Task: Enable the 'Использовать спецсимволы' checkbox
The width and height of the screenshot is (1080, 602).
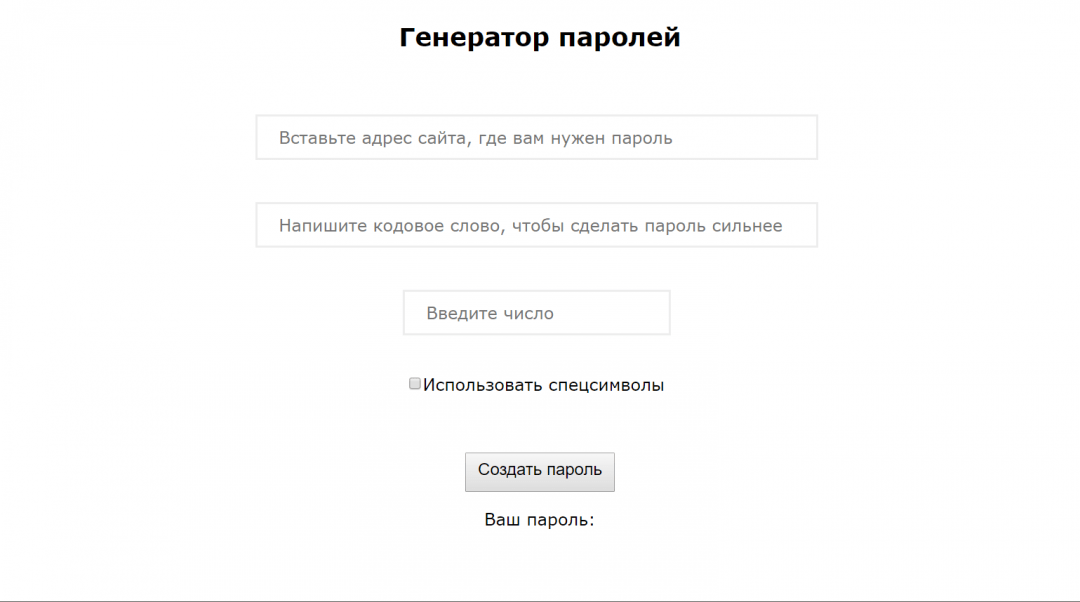Action: (x=415, y=384)
